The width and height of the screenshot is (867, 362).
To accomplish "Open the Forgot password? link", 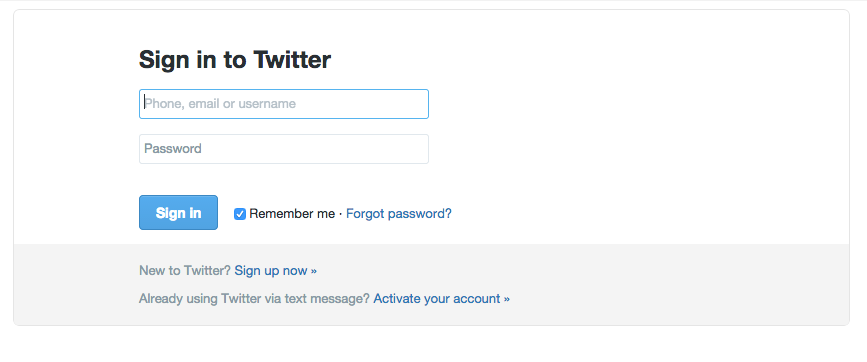I will [399, 213].
